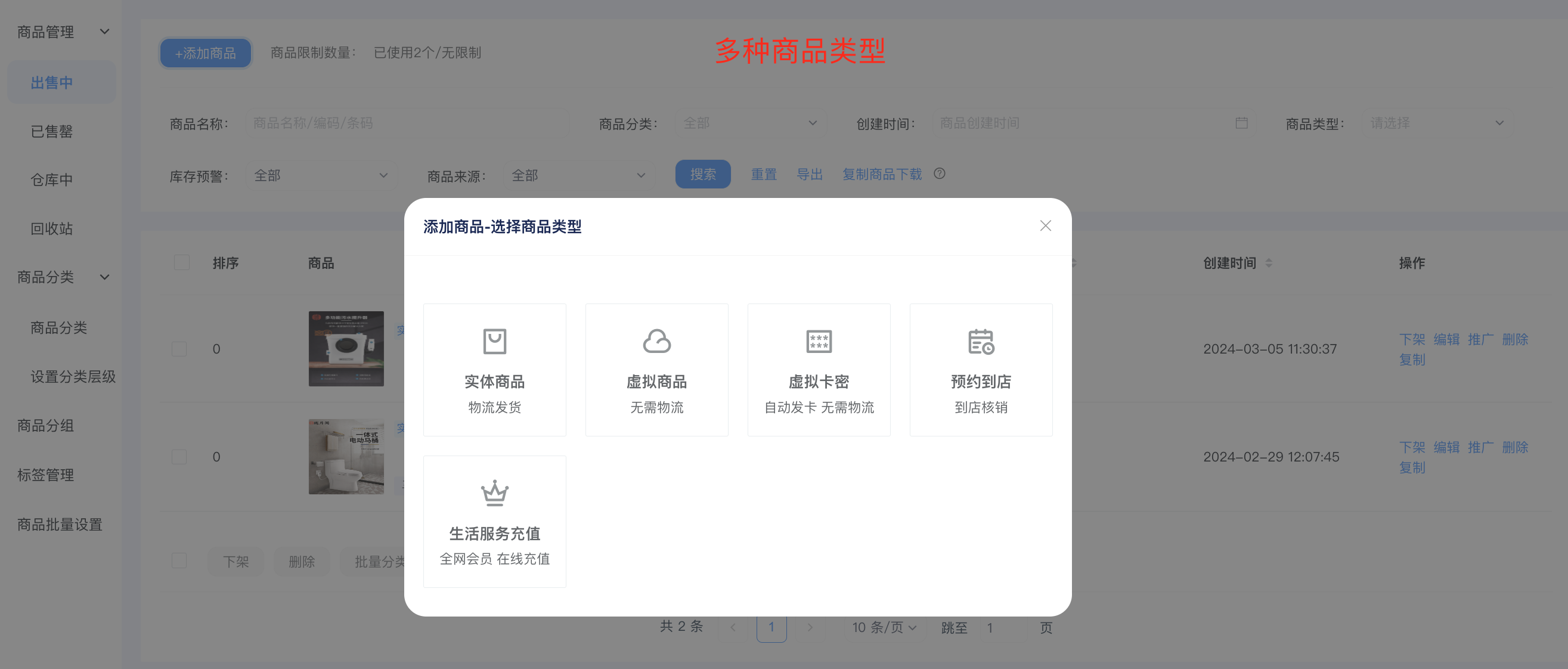Select the 预约到店 calendar icon
The height and width of the screenshot is (669, 1568).
981,342
